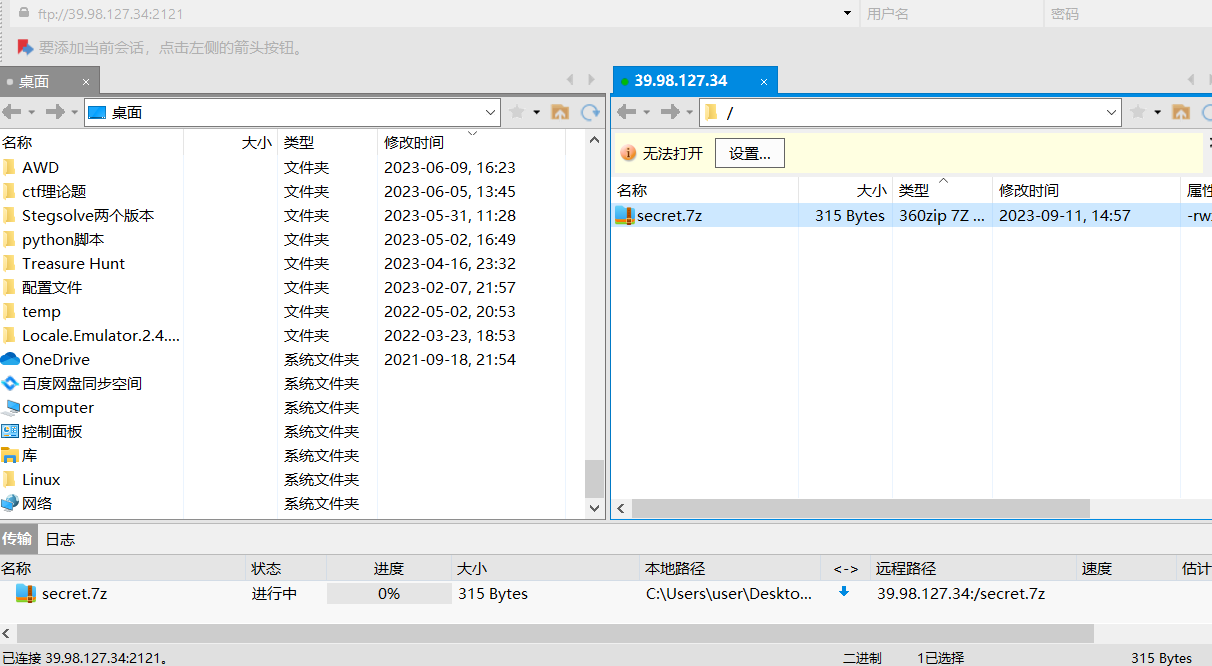Select the Treasure Hunt folder
This screenshot has height=666, width=1212.
pos(73,264)
